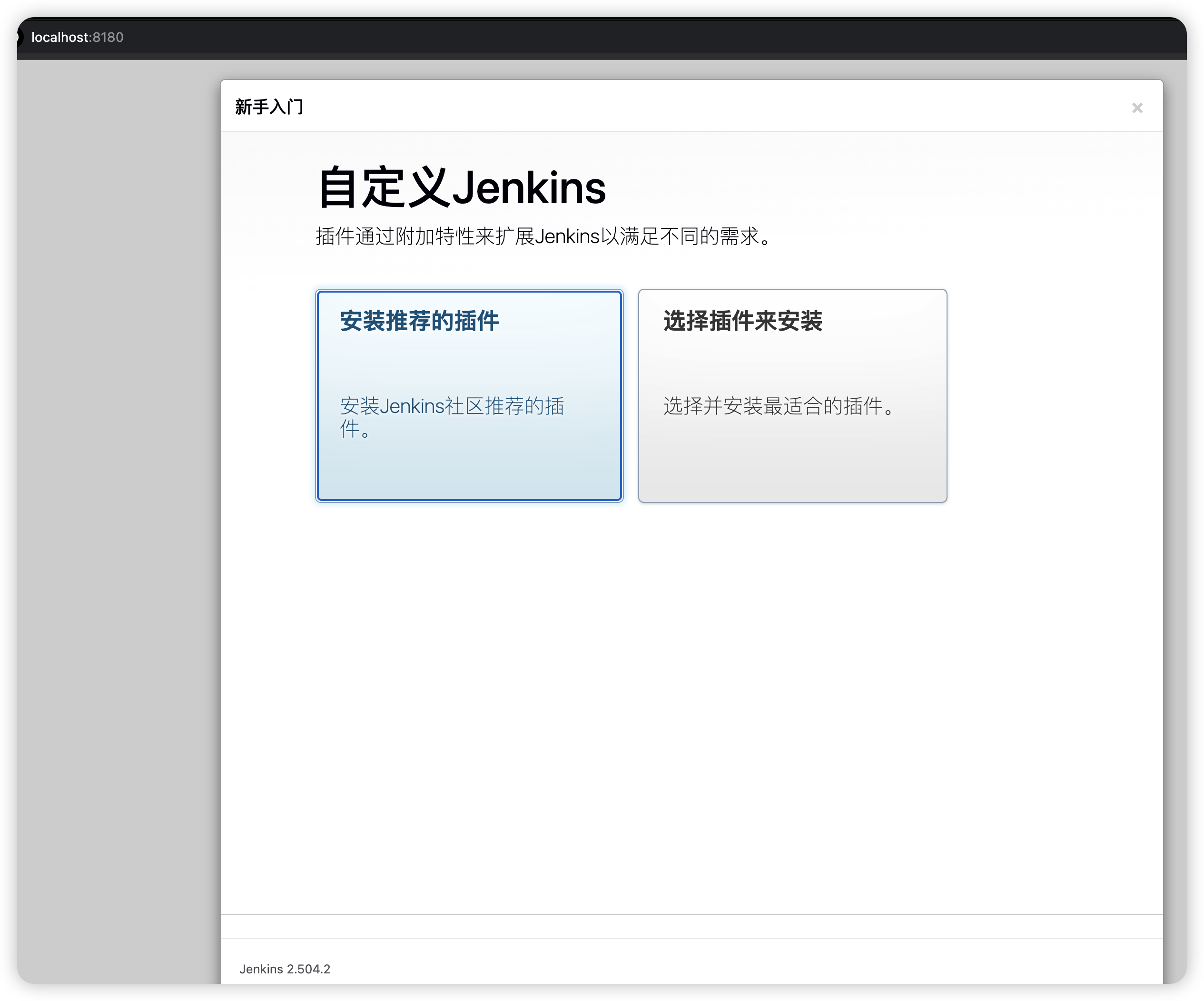Click the subtitle about 插件 extending Jenkins
This screenshot has height=1001, width=1204.
click(x=544, y=236)
